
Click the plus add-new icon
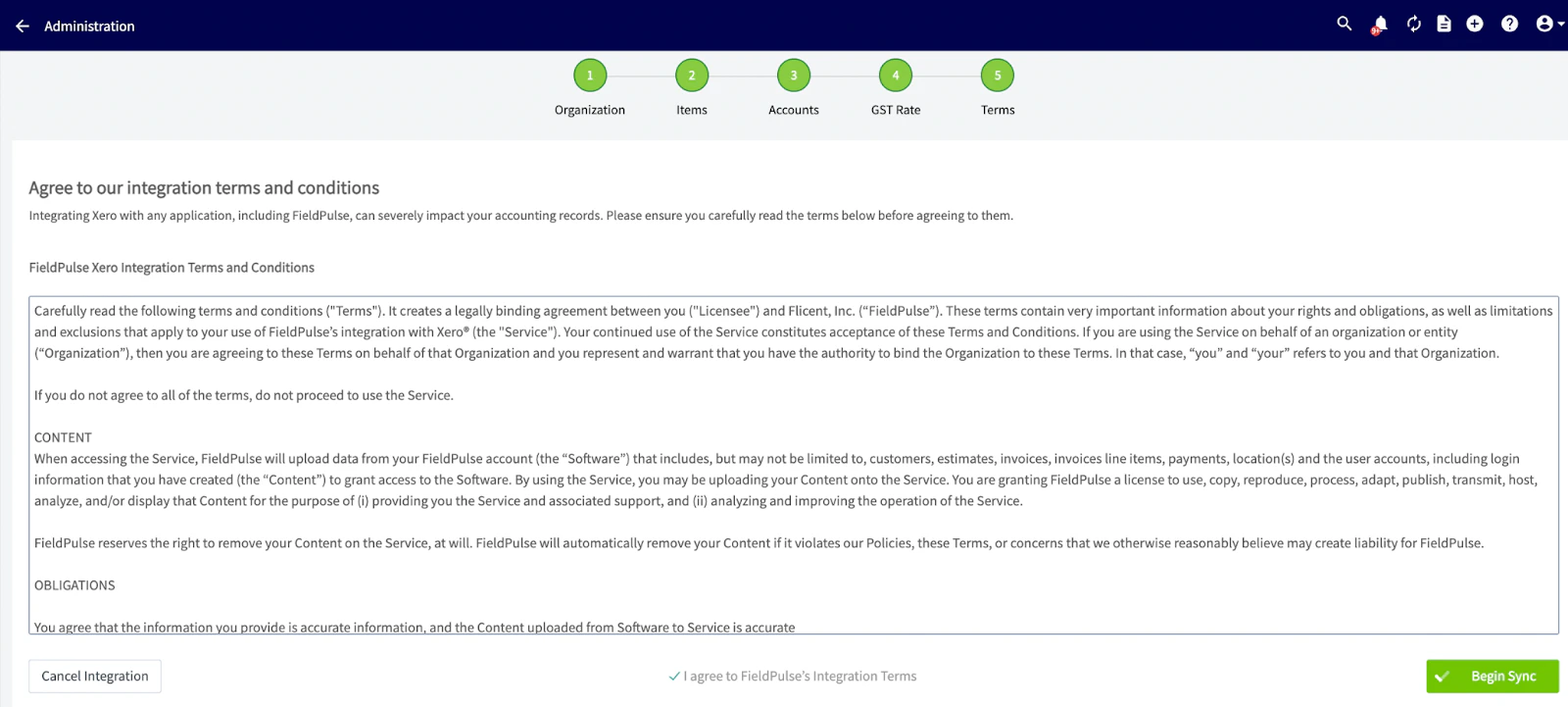(1475, 24)
